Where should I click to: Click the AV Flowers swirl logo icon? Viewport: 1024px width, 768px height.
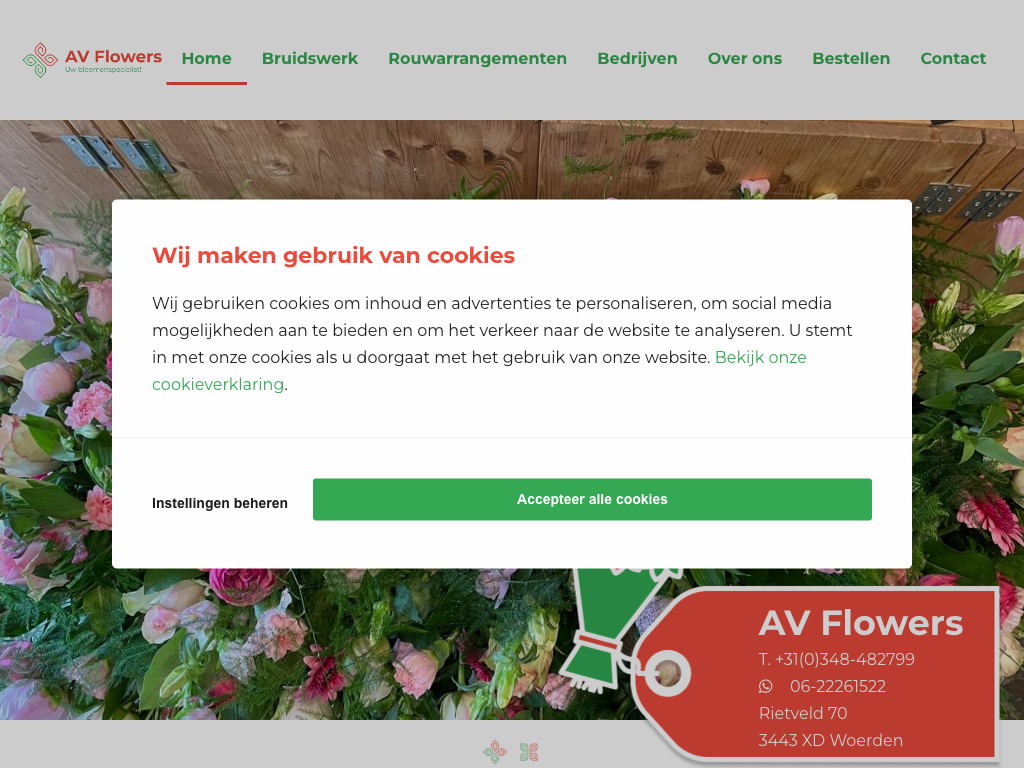pos(40,60)
